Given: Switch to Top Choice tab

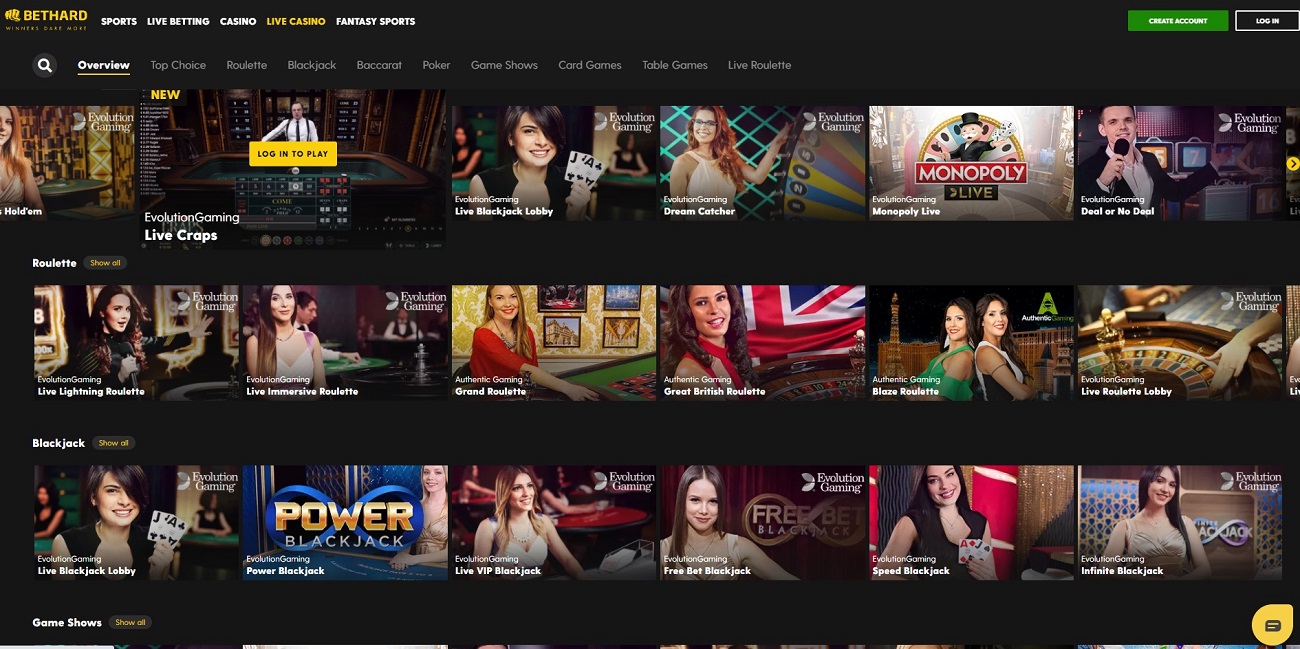Looking at the screenshot, I should [x=178, y=65].
